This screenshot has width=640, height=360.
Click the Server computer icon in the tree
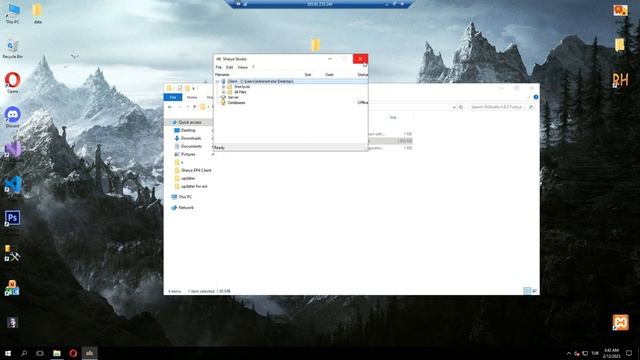click(x=223, y=98)
